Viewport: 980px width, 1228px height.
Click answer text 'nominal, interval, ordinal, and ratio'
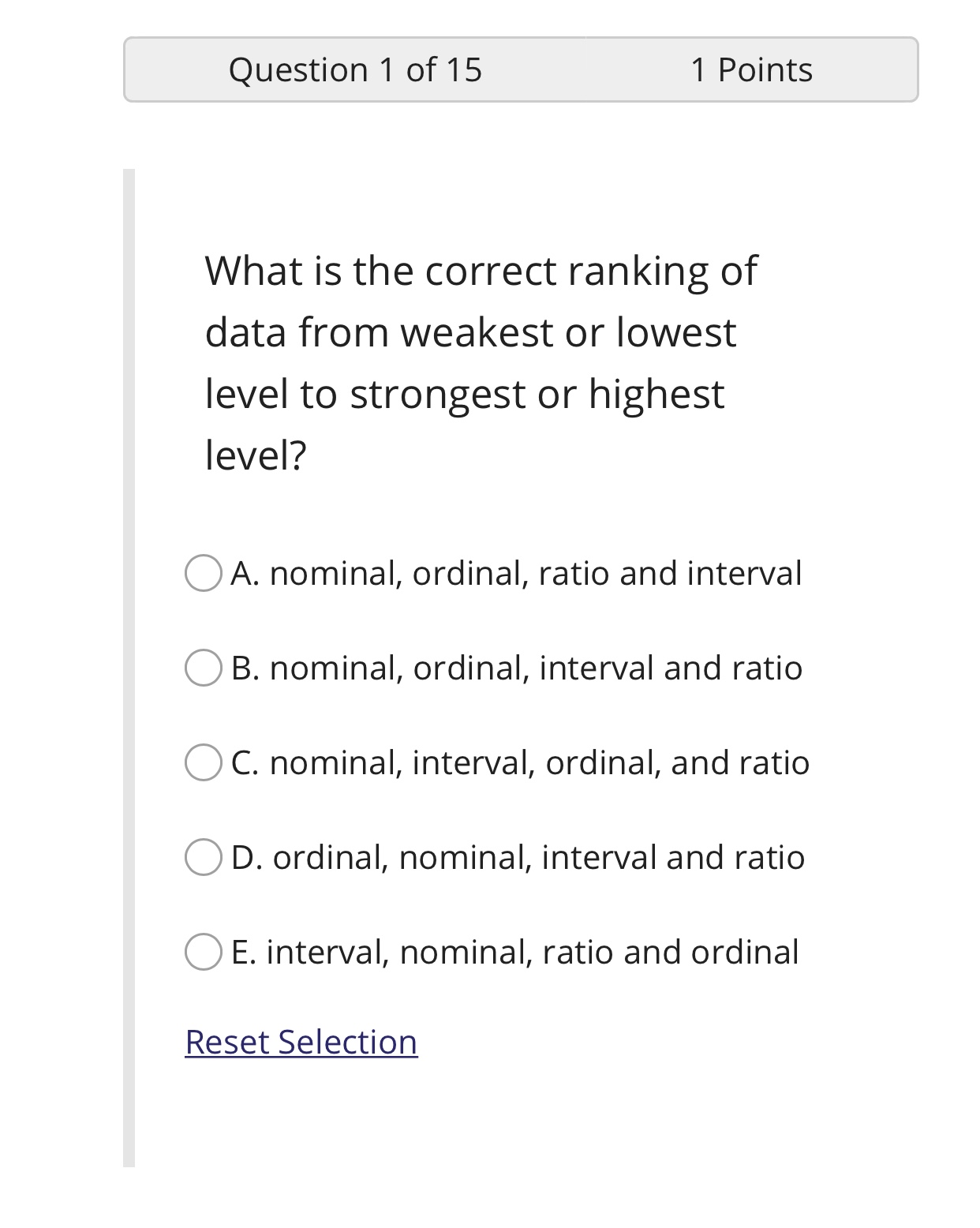(539, 762)
